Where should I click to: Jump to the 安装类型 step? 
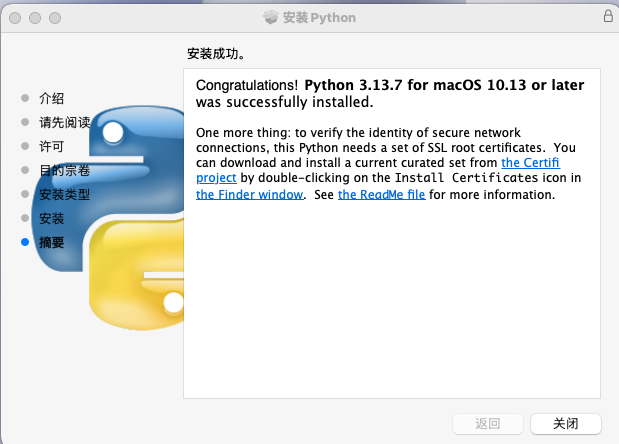[64, 194]
